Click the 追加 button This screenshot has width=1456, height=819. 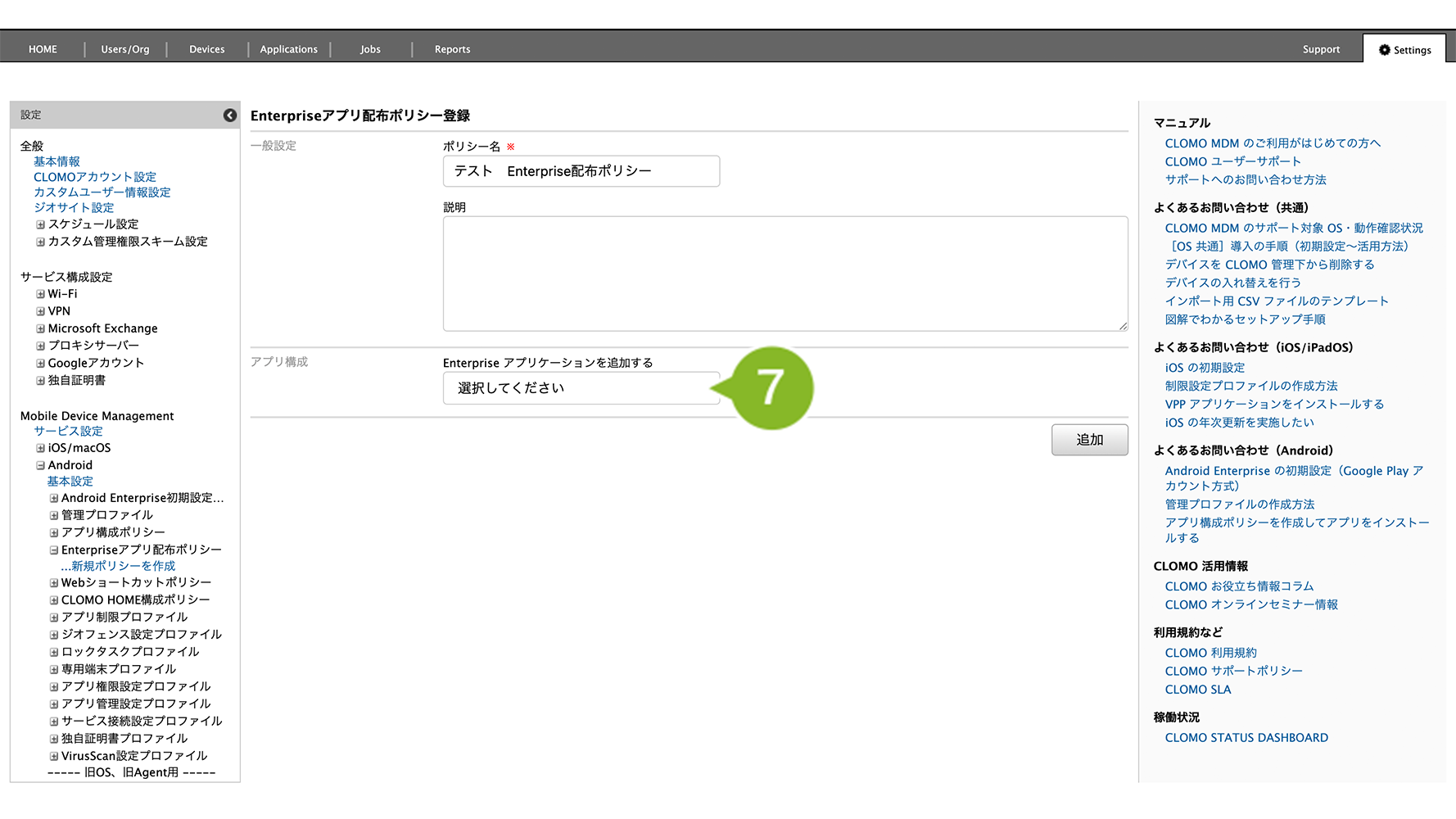[1089, 440]
